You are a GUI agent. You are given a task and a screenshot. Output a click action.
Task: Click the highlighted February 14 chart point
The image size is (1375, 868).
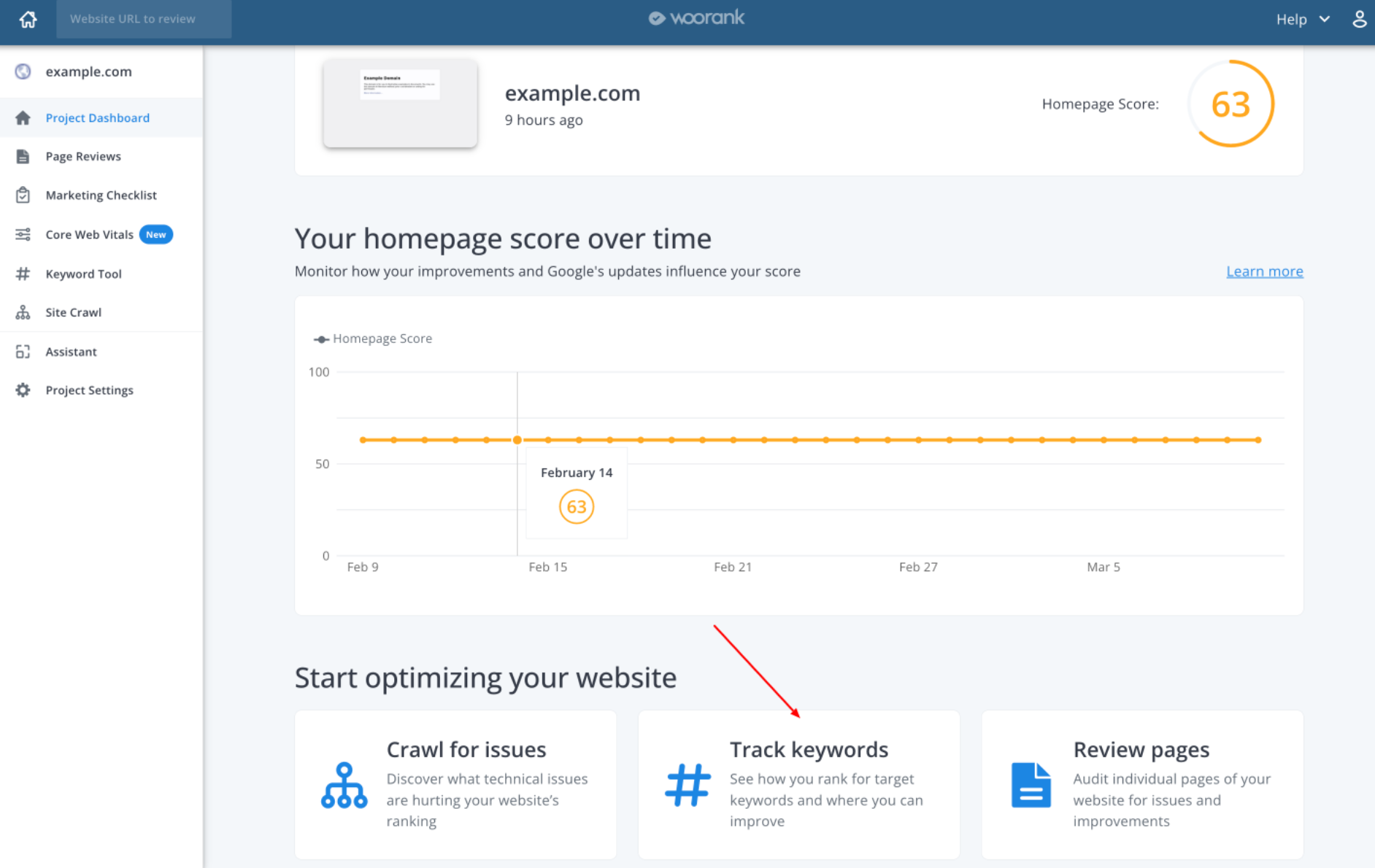(517, 440)
